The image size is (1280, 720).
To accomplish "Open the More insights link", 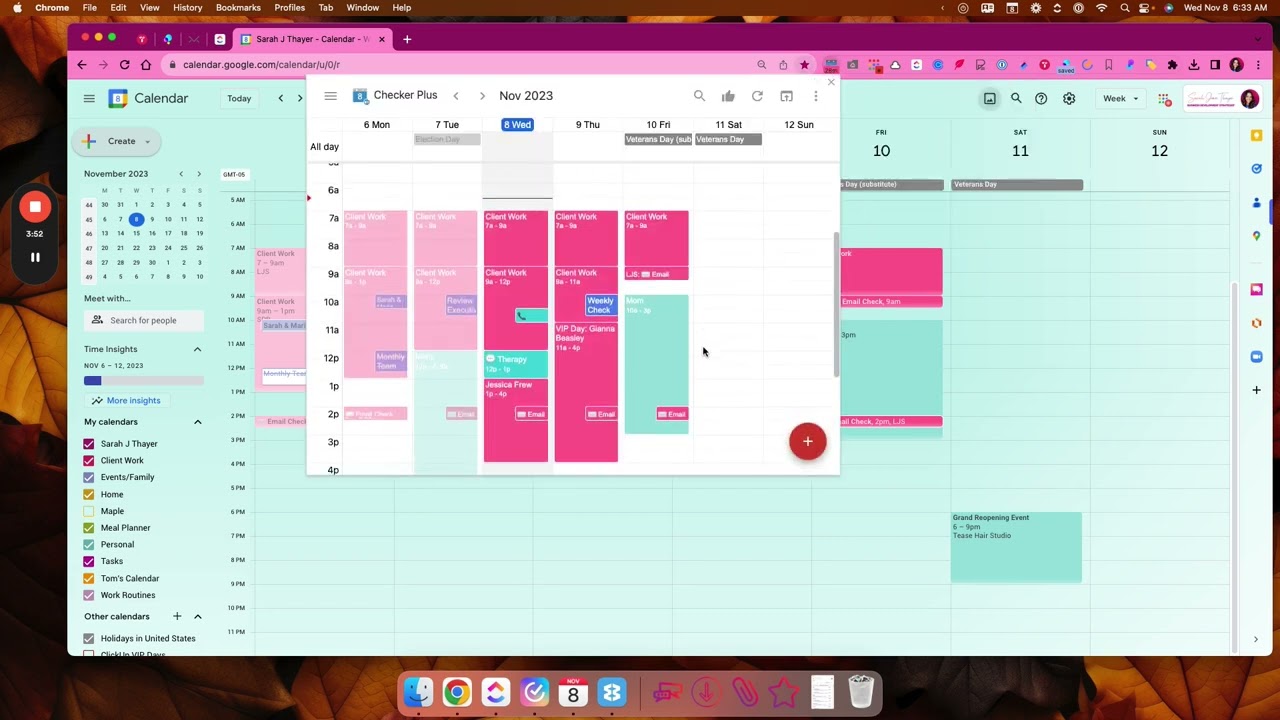I will pos(126,400).
